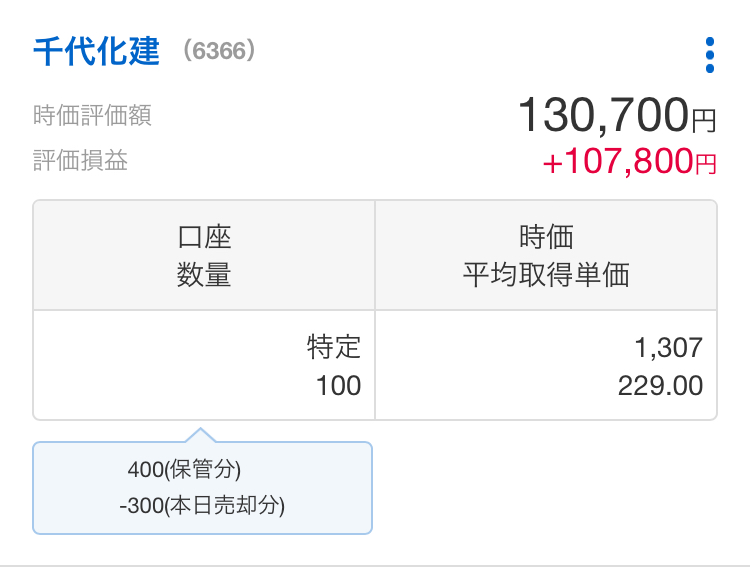This screenshot has width=750, height=567.
Task: Click the 円 unit beside 130,700
Action: 704,122
